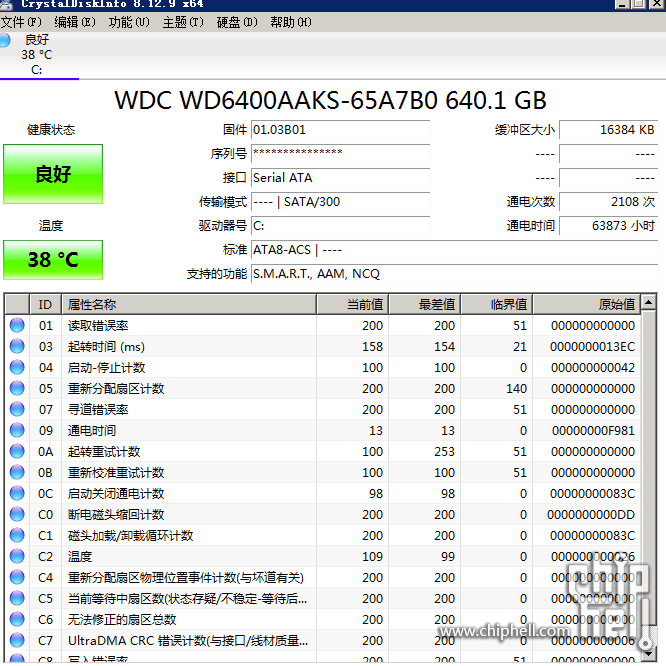Select the 无法修正的扇区总数 attribute name
Image resolution: width=666 pixels, height=666 pixels.
coord(122,619)
